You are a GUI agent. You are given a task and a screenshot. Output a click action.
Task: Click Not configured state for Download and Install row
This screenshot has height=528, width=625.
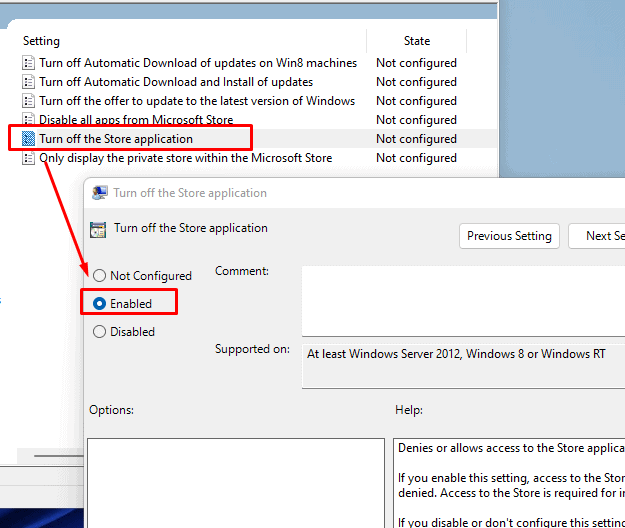tap(417, 82)
